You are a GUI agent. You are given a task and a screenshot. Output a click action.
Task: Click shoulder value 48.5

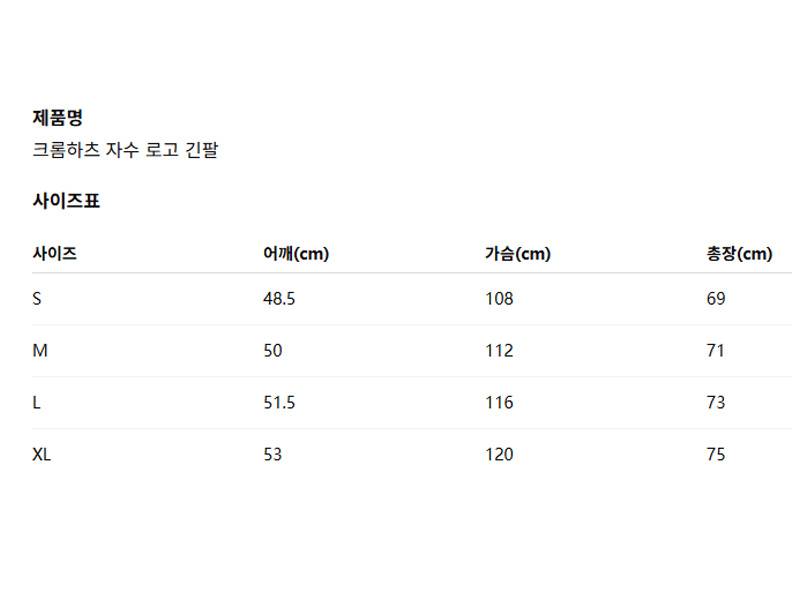click(x=278, y=299)
